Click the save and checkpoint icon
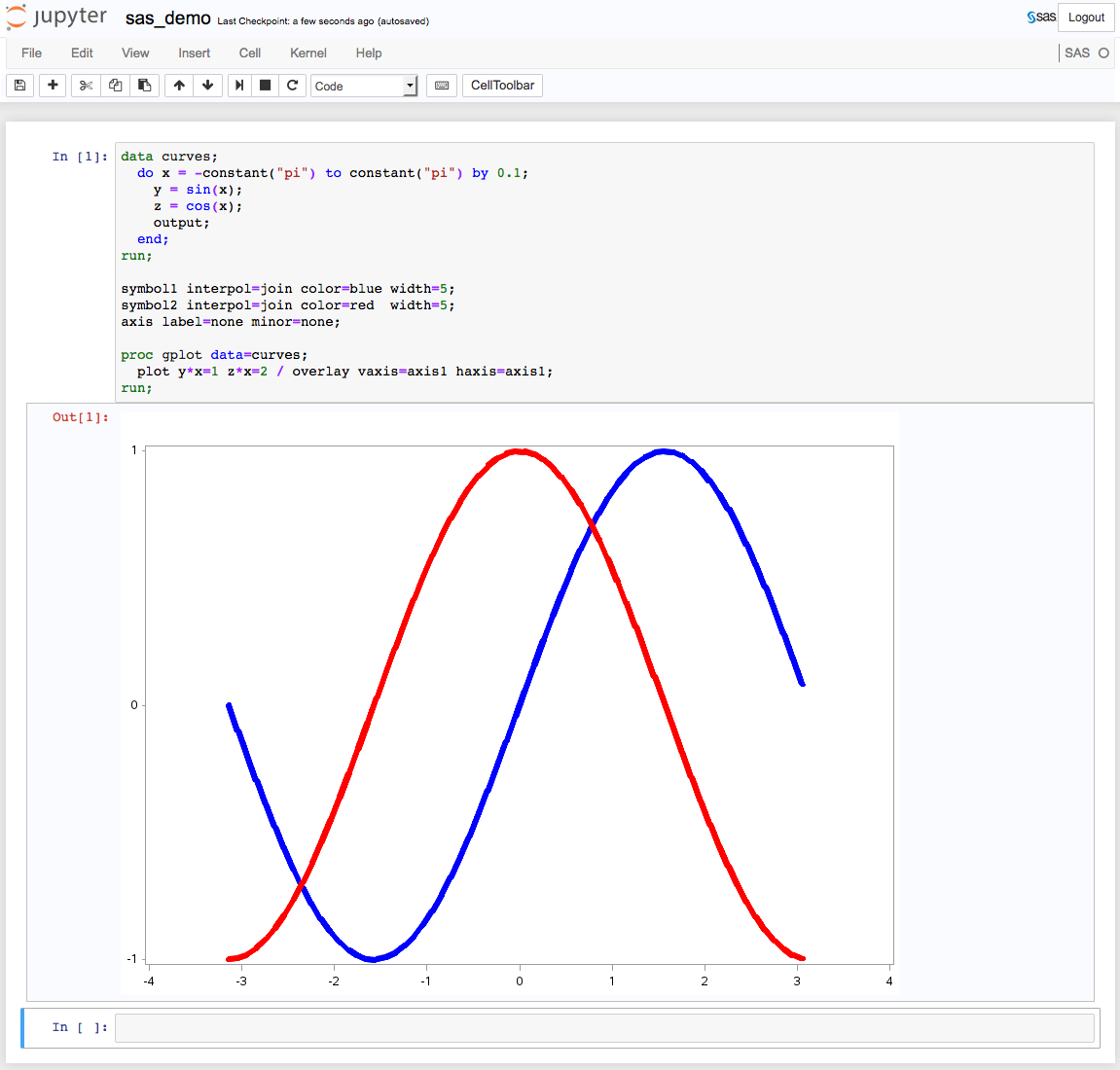 coord(19,86)
